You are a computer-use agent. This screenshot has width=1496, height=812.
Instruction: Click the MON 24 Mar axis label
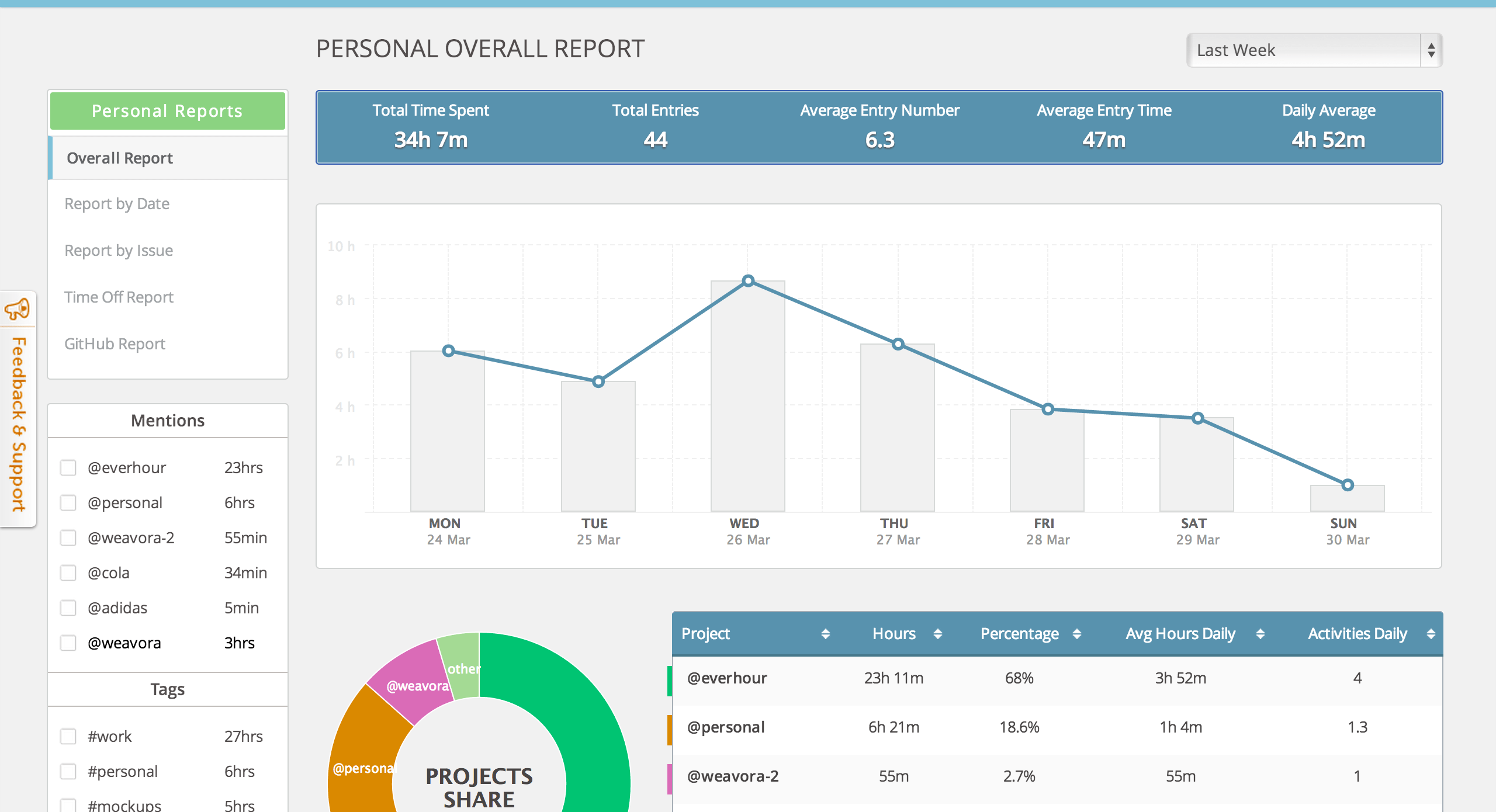tap(448, 532)
